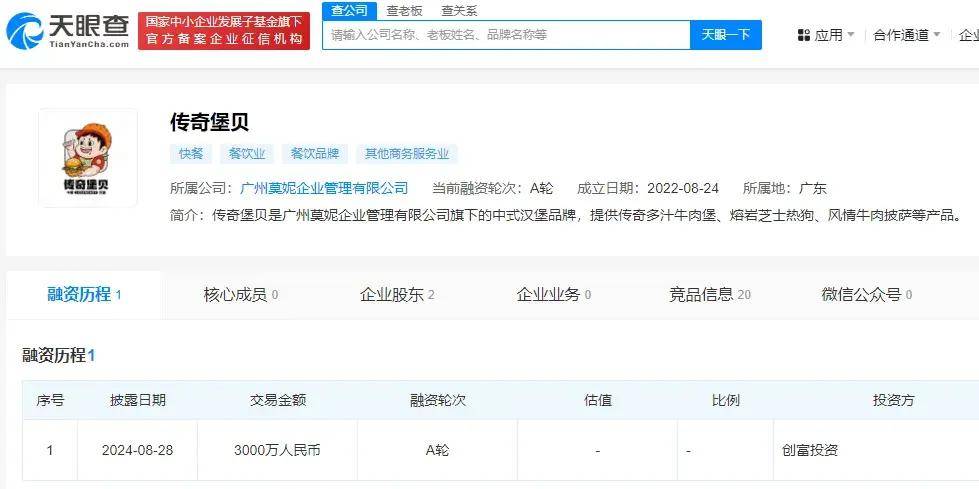This screenshot has height=489, width=979.
Task: Select the 餐饮业 tag
Action: click(247, 154)
